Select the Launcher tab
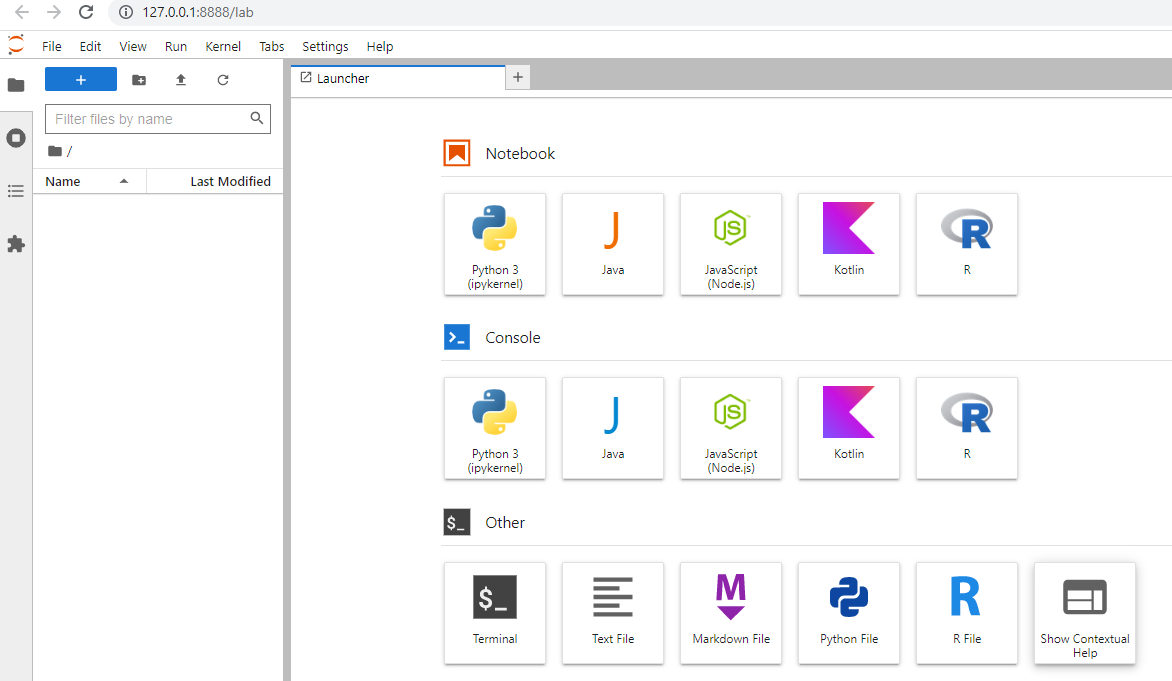The image size is (1172, 681). 398,78
